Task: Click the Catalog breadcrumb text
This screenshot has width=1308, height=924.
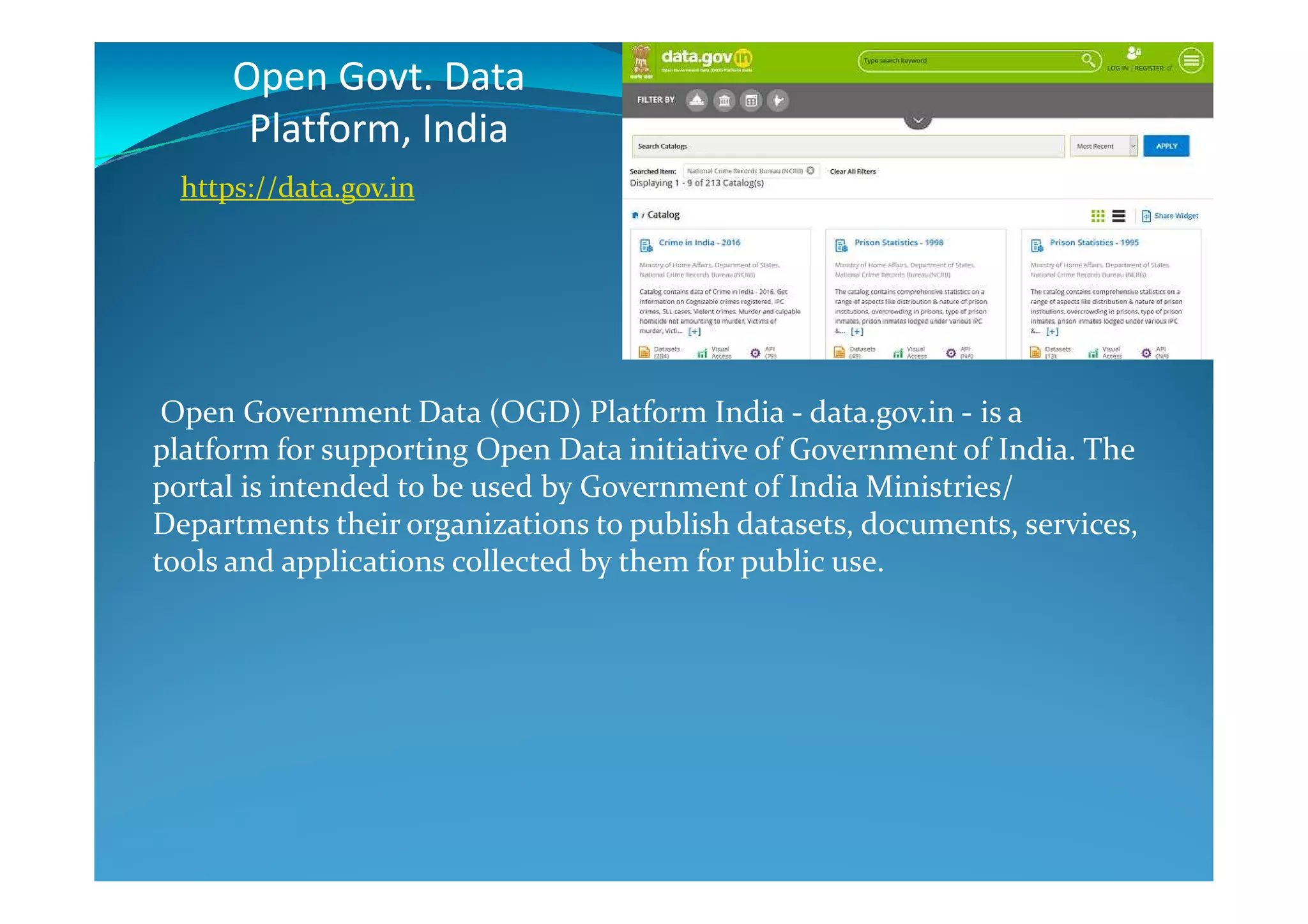Action: [663, 215]
